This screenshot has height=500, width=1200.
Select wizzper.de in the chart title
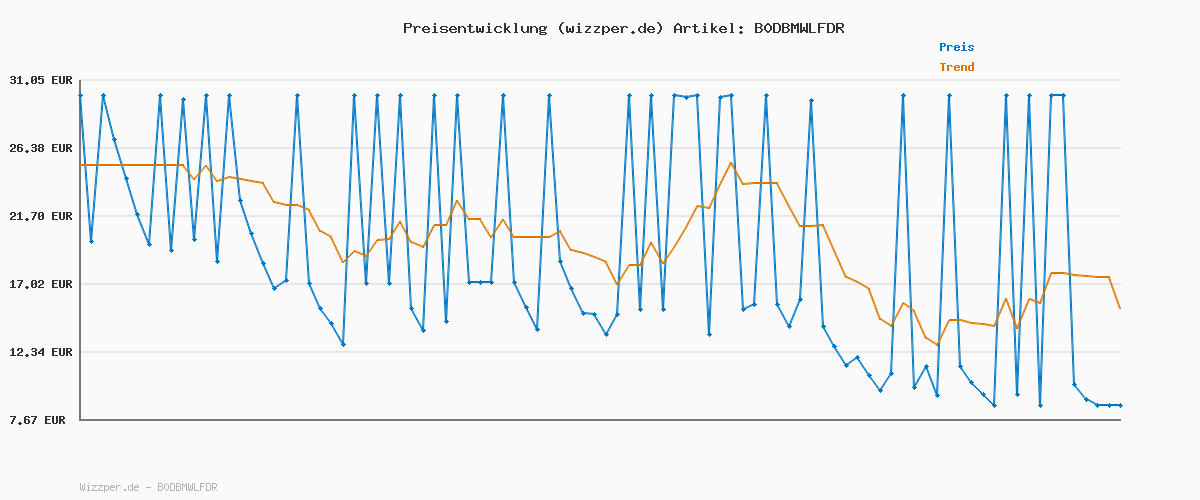[x=610, y=28]
